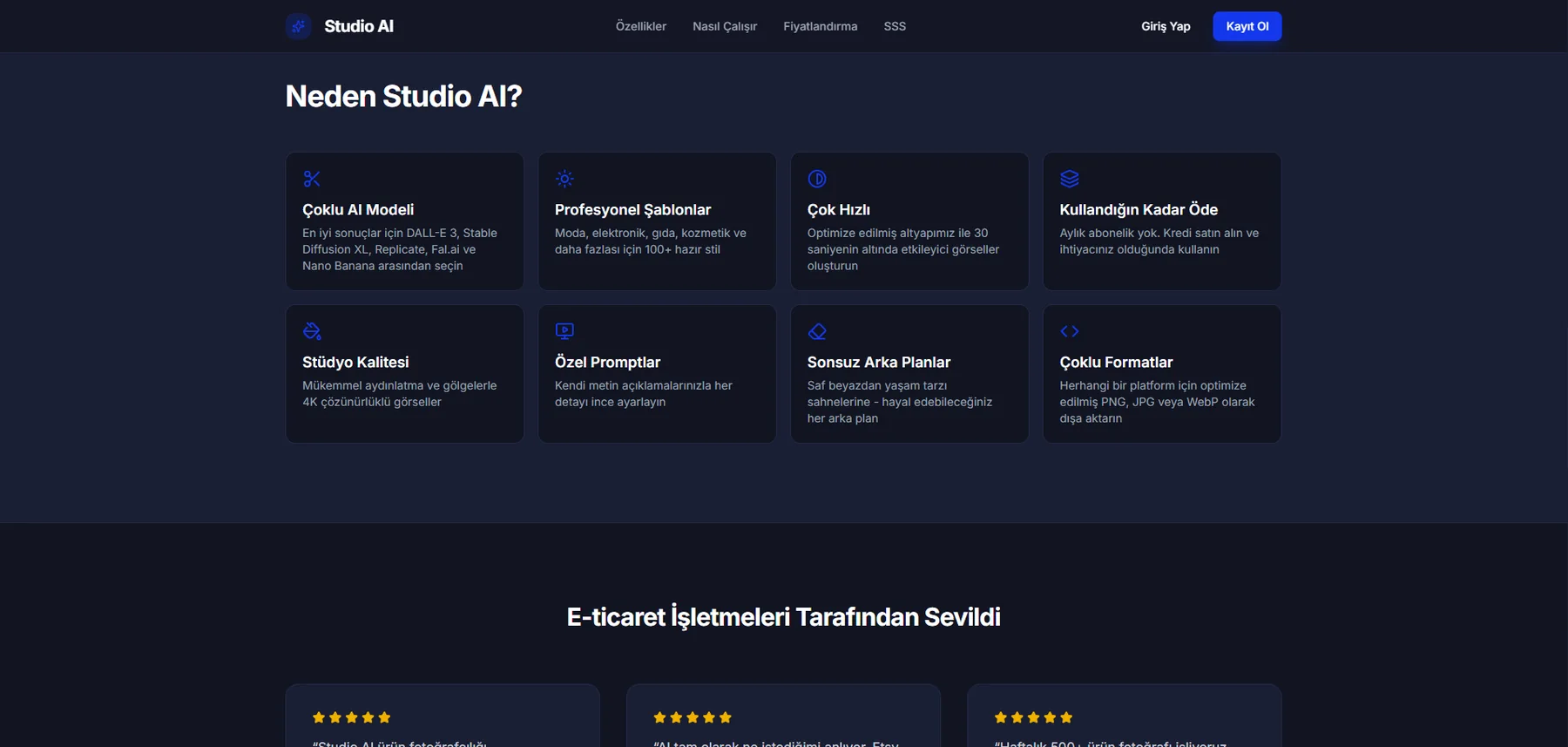
Task: Click the layers icon on Kullandığın Kadar Öde card
Action: [1070, 179]
